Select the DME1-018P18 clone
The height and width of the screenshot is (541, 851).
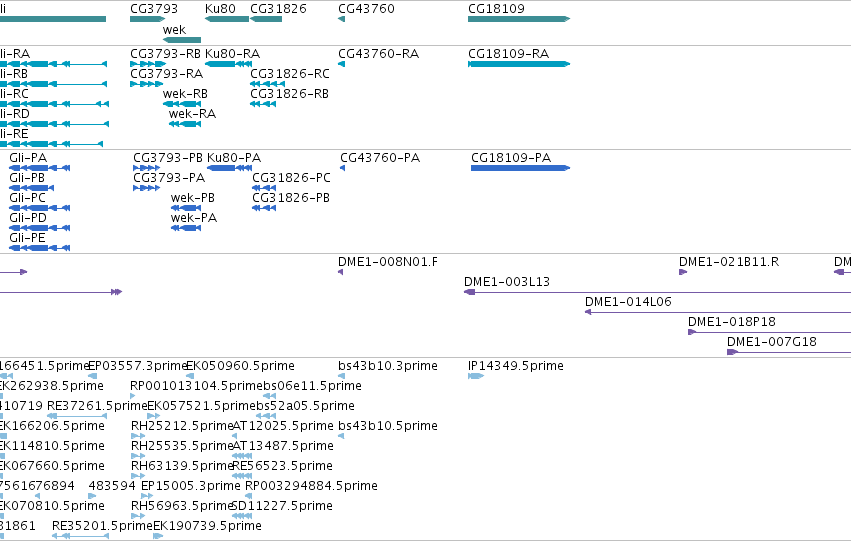tap(770, 333)
